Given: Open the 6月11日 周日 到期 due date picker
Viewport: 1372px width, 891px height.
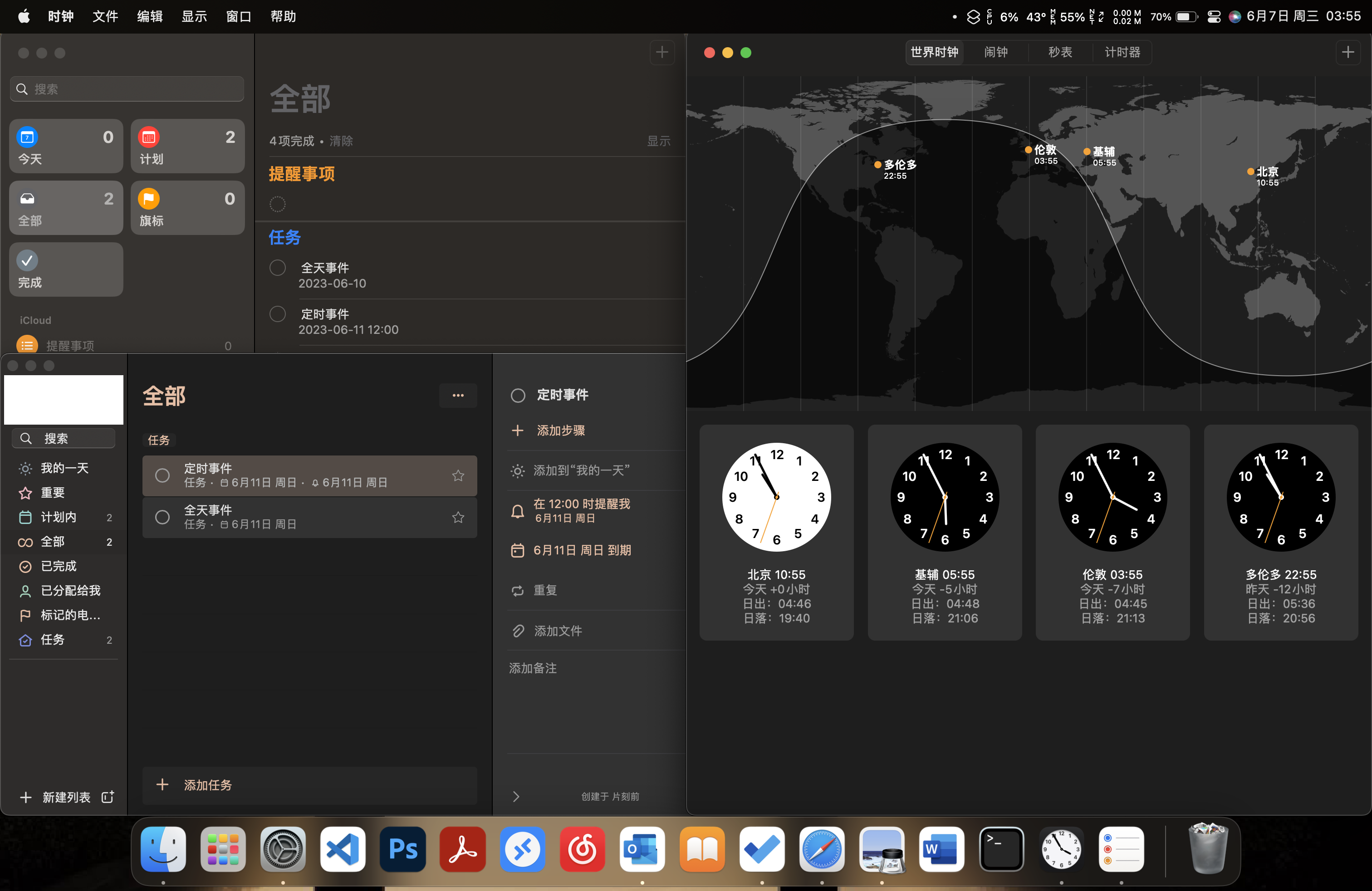Looking at the screenshot, I should [581, 550].
